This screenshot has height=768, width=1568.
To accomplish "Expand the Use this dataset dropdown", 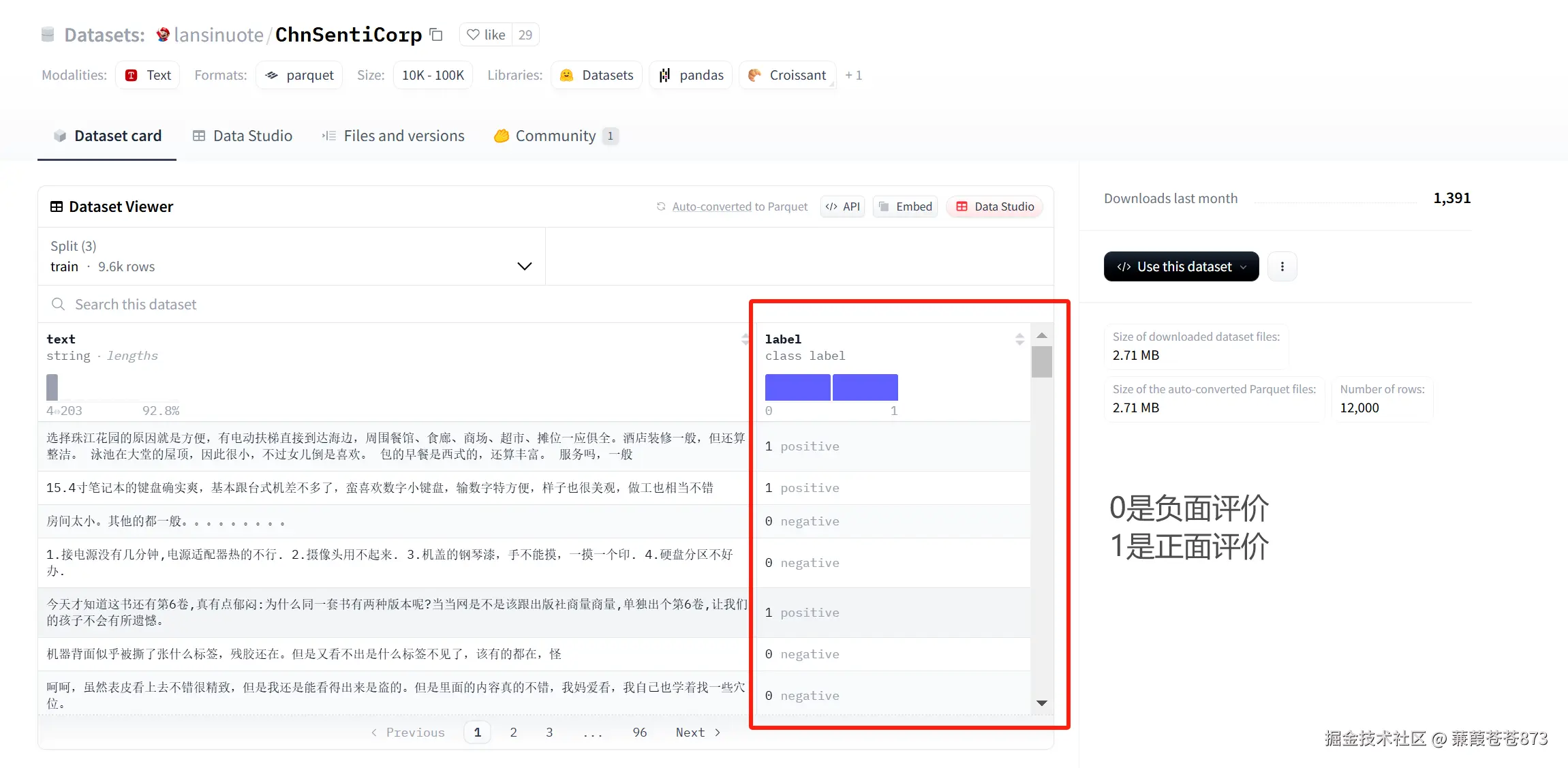I will pos(1181,266).
